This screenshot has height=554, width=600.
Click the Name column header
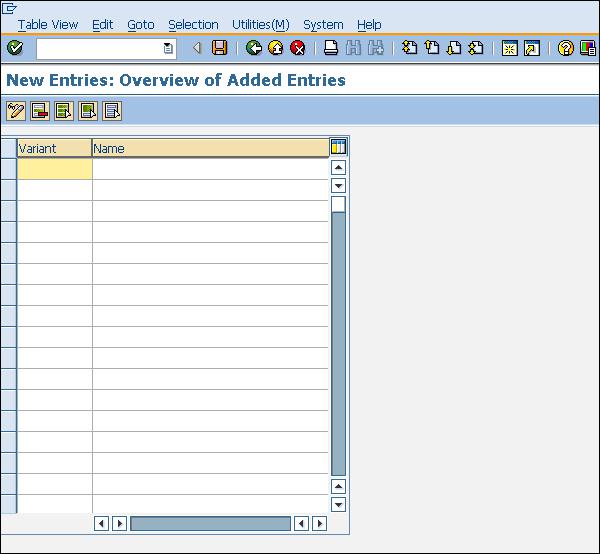click(210, 148)
